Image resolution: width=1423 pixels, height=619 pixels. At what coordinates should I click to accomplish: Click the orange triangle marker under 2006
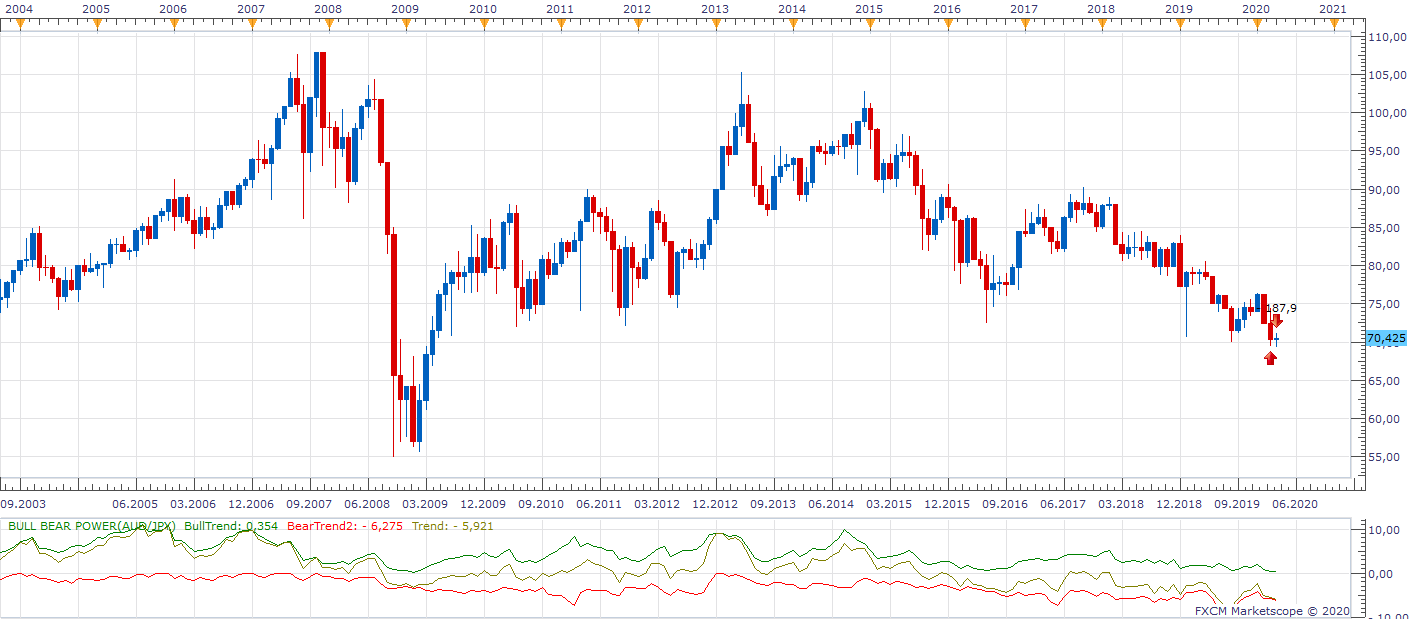click(174, 23)
